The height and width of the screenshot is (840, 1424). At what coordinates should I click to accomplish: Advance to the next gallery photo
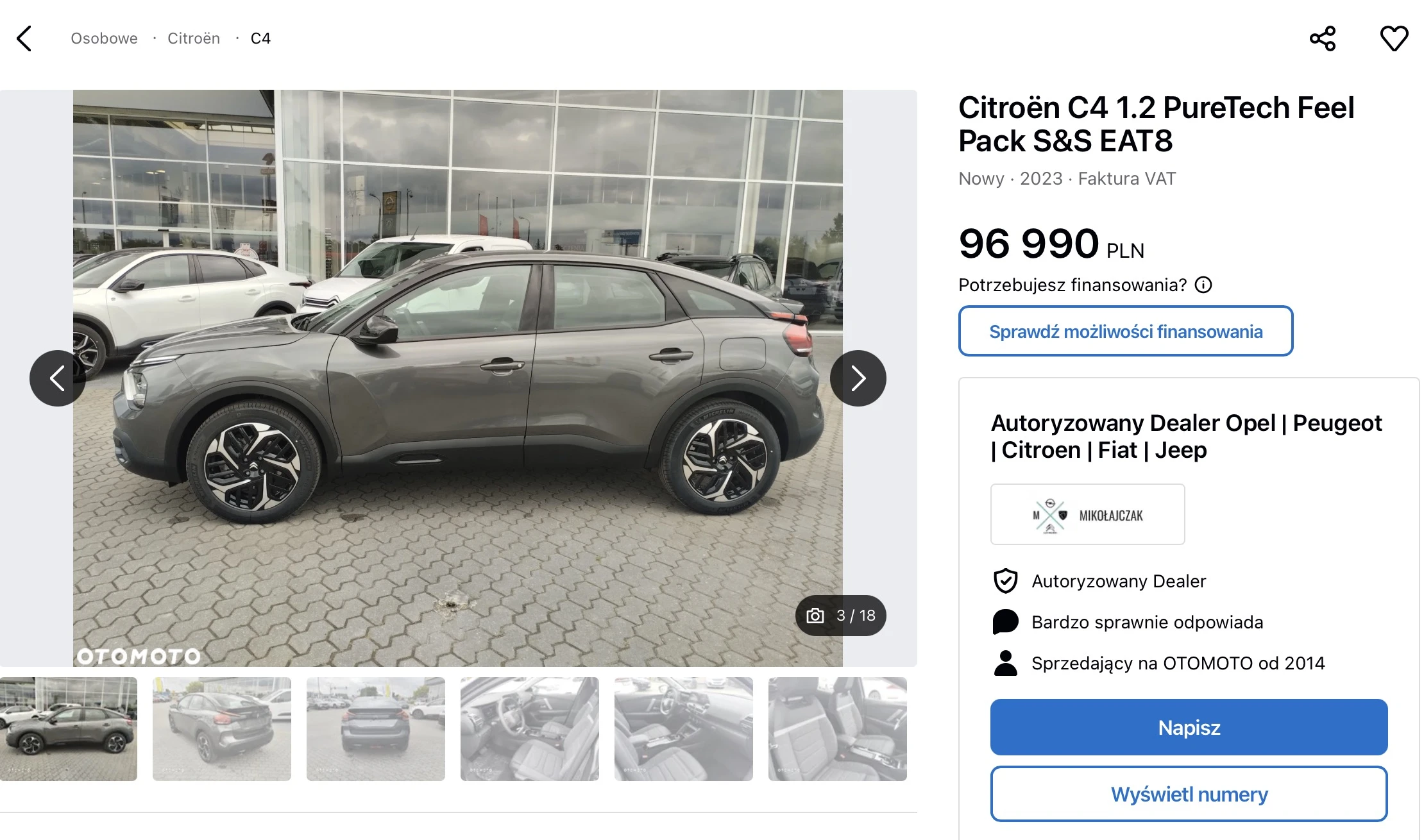(858, 378)
